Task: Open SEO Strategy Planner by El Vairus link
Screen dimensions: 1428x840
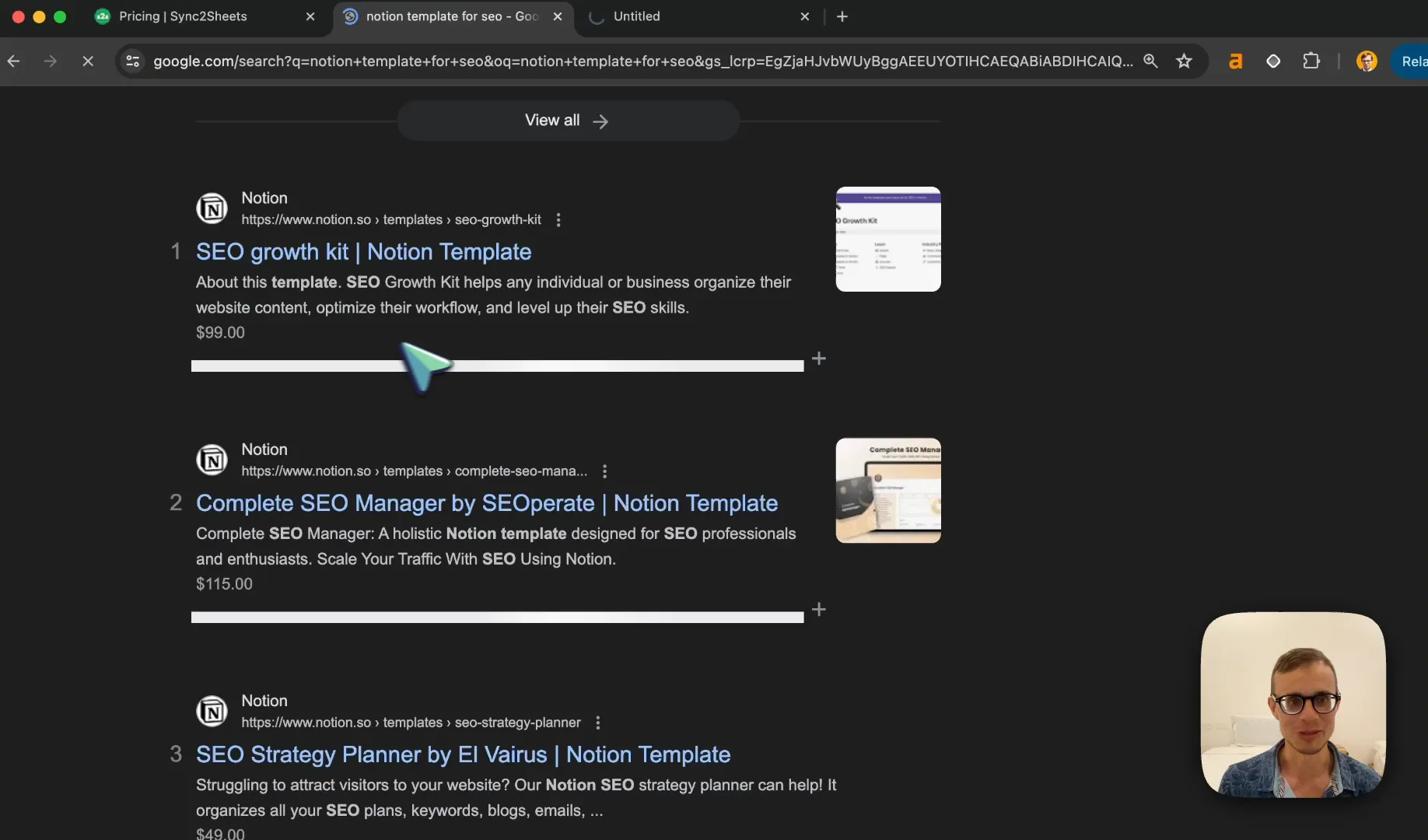Action: pos(463,754)
